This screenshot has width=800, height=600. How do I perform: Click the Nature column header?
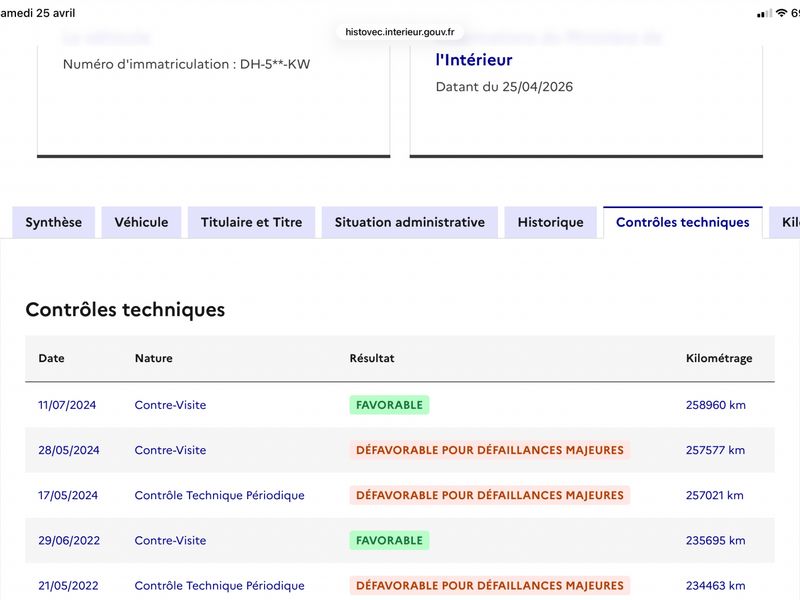153,358
